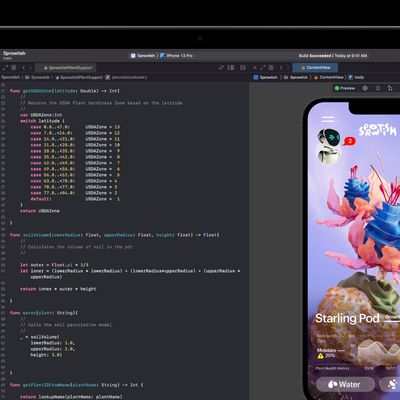Click the 'func getUSDAZone' declaration line
The width and height of the screenshot is (400, 400).
pos(65,91)
